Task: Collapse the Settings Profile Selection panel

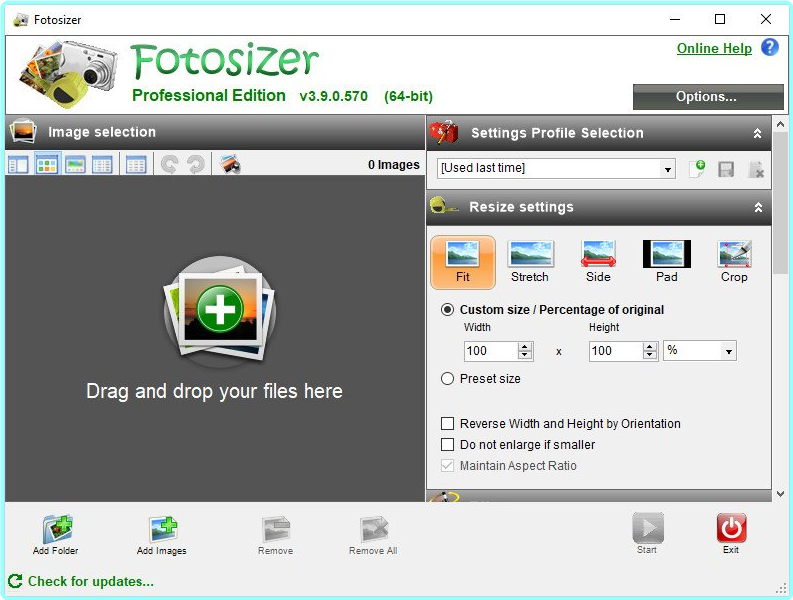Action: [x=758, y=133]
